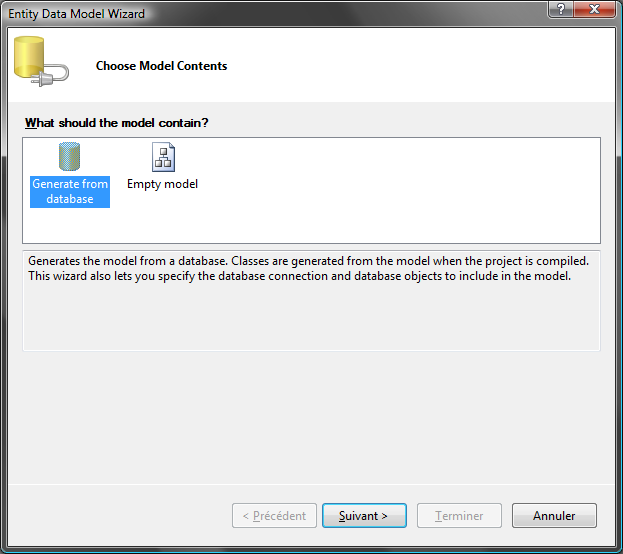This screenshot has width=623, height=554.
Task: Click the 'Generate from database' text label
Action: [x=70, y=191]
